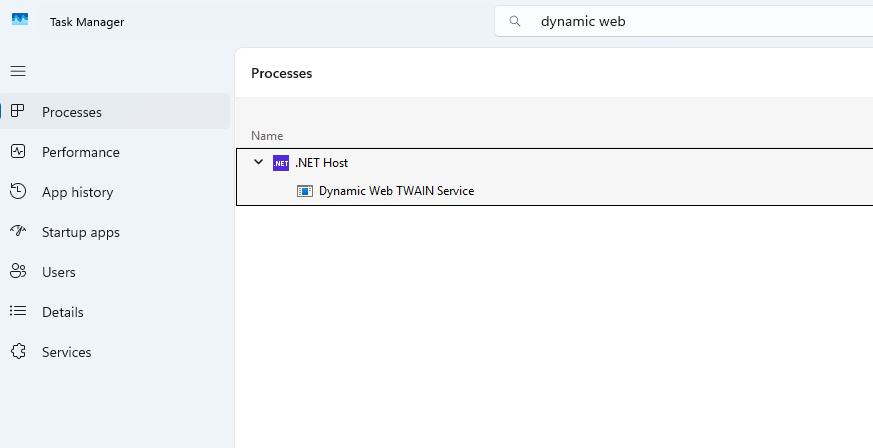Open the App history page
The width and height of the screenshot is (873, 448).
(x=115, y=191)
